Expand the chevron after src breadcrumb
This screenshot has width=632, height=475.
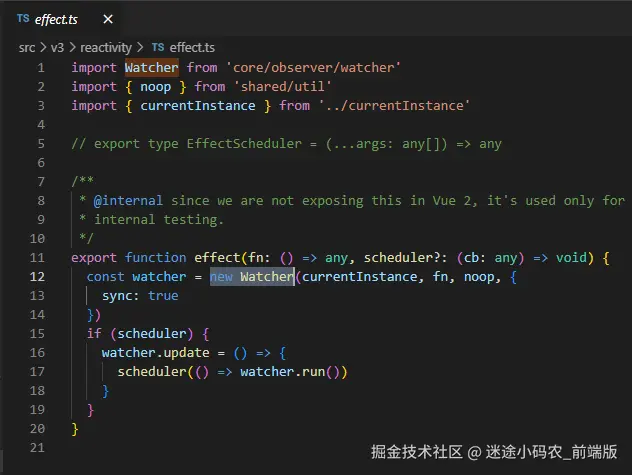[43, 48]
